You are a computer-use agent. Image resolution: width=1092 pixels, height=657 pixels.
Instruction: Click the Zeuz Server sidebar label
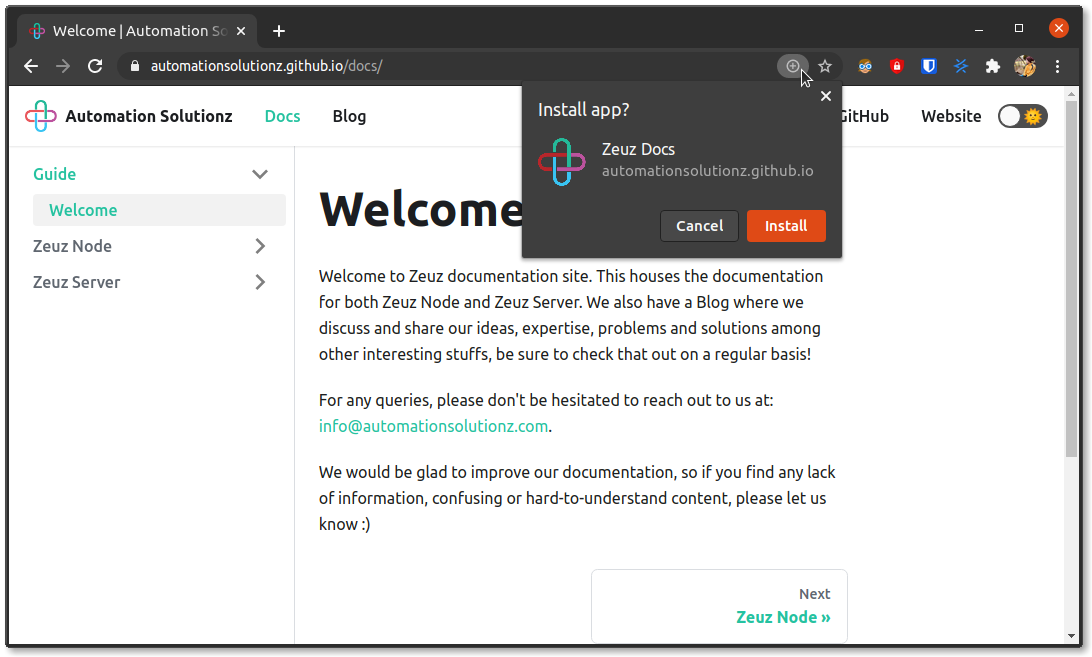tap(76, 282)
